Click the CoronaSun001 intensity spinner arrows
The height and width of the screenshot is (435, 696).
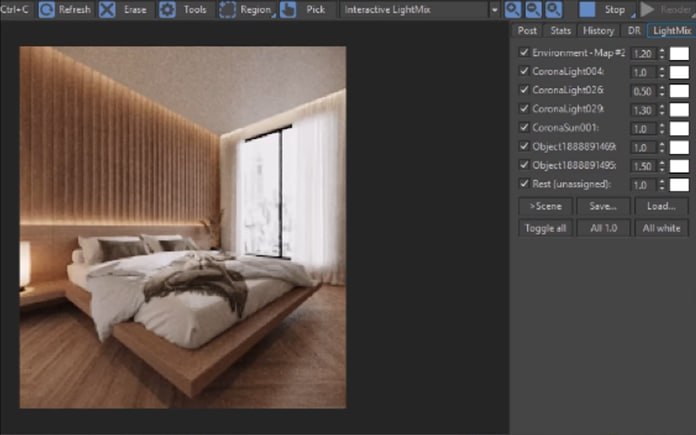(x=662, y=129)
